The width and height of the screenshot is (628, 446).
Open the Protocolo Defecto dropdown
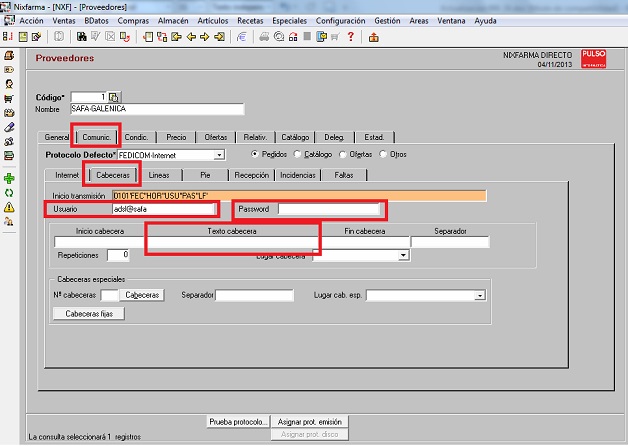219,155
